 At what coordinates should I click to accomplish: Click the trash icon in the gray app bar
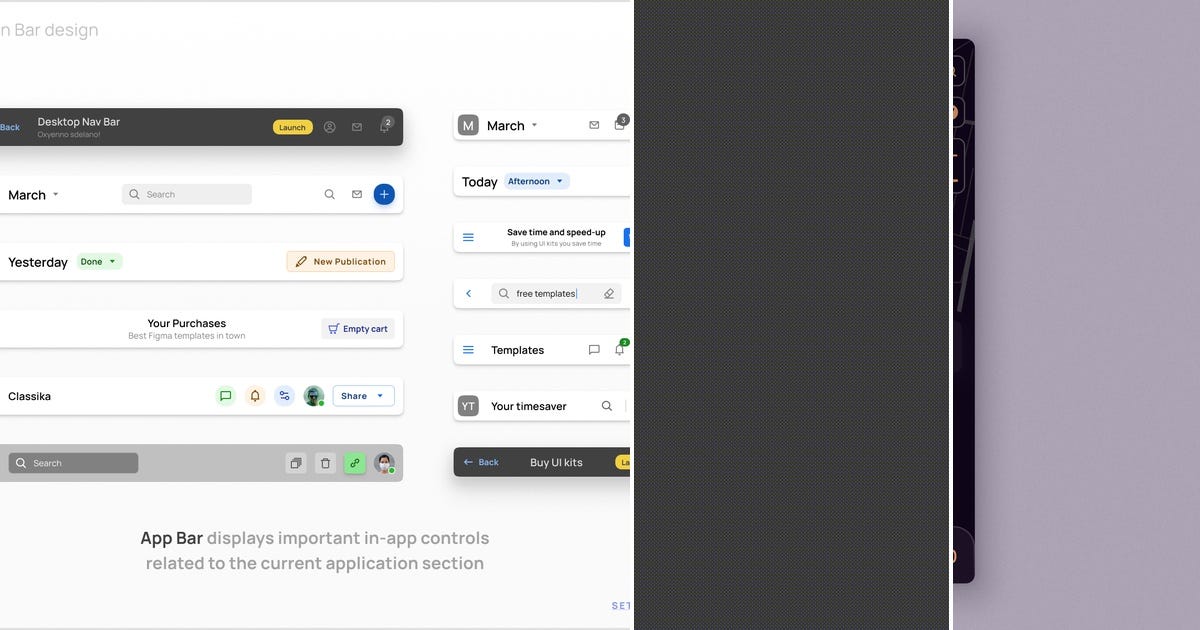(x=325, y=463)
